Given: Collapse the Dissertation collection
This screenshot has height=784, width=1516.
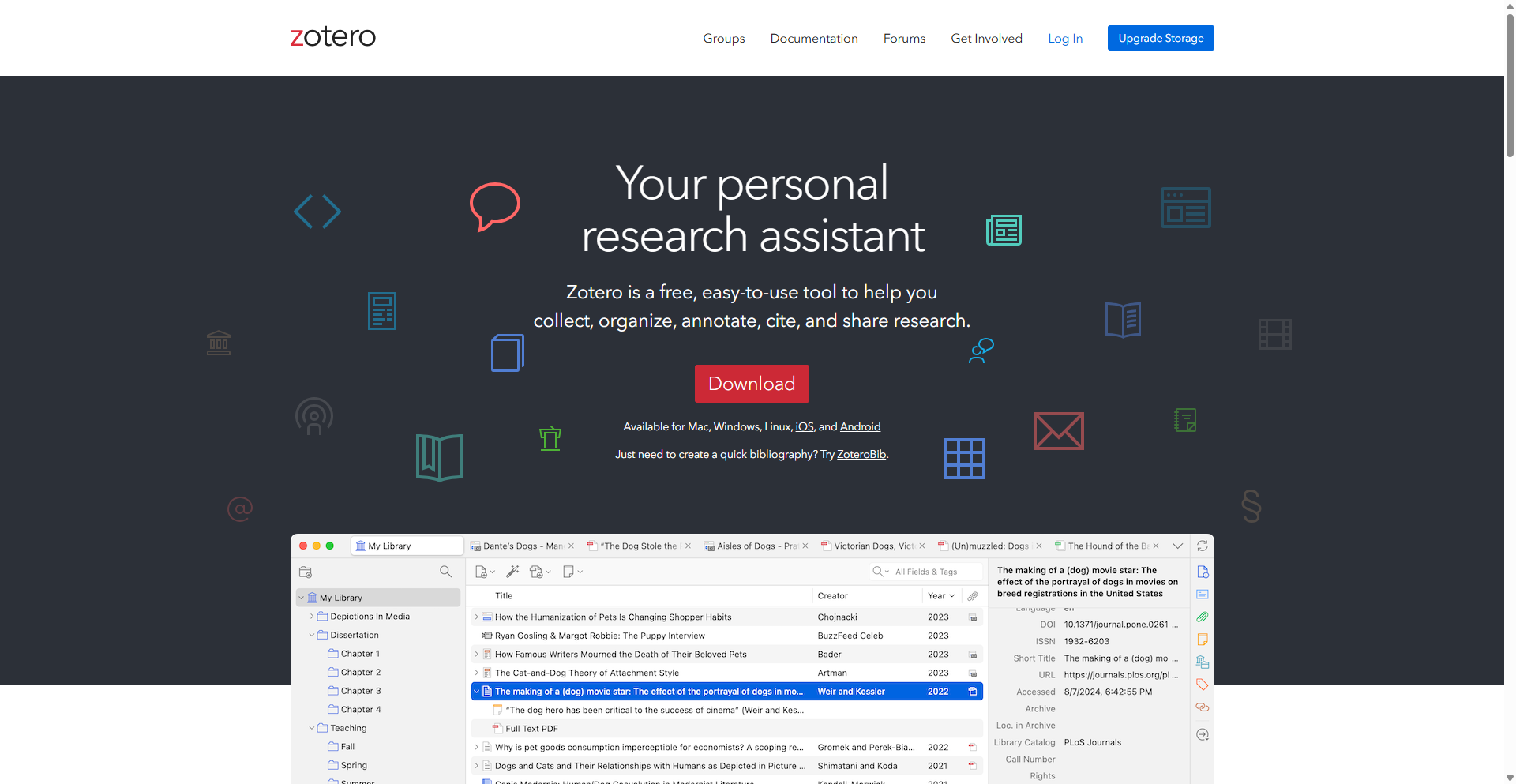Looking at the screenshot, I should (x=312, y=635).
